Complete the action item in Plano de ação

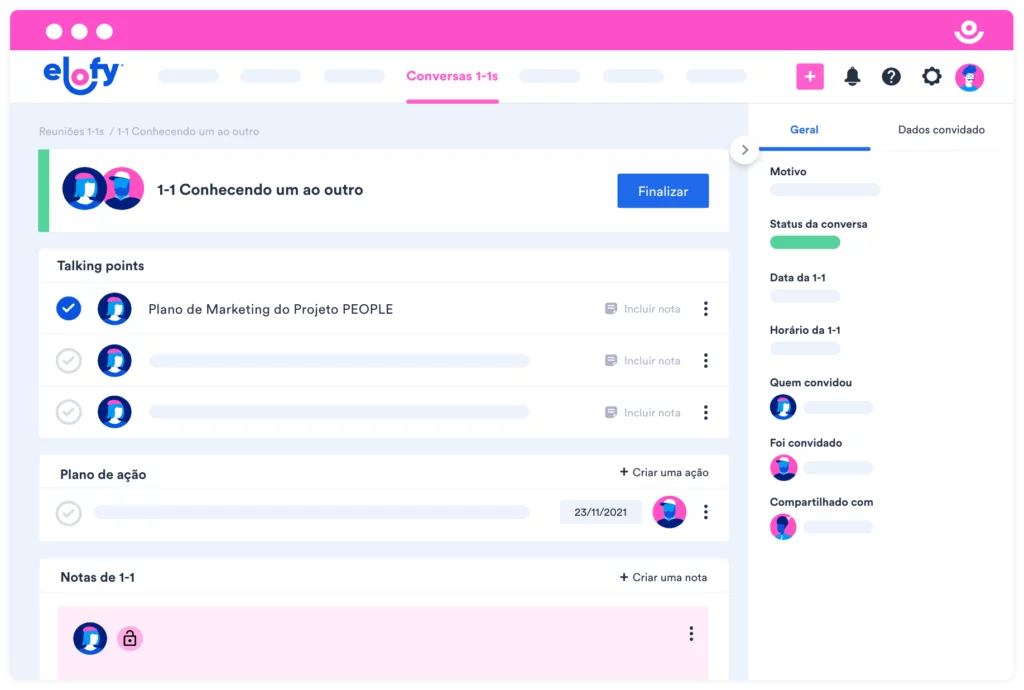[68, 513]
